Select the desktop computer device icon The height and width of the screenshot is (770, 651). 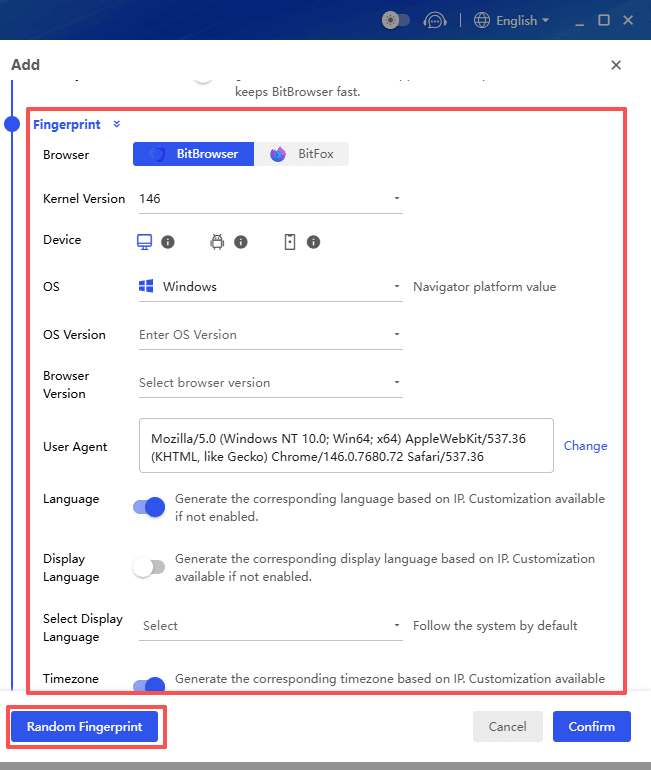(144, 242)
